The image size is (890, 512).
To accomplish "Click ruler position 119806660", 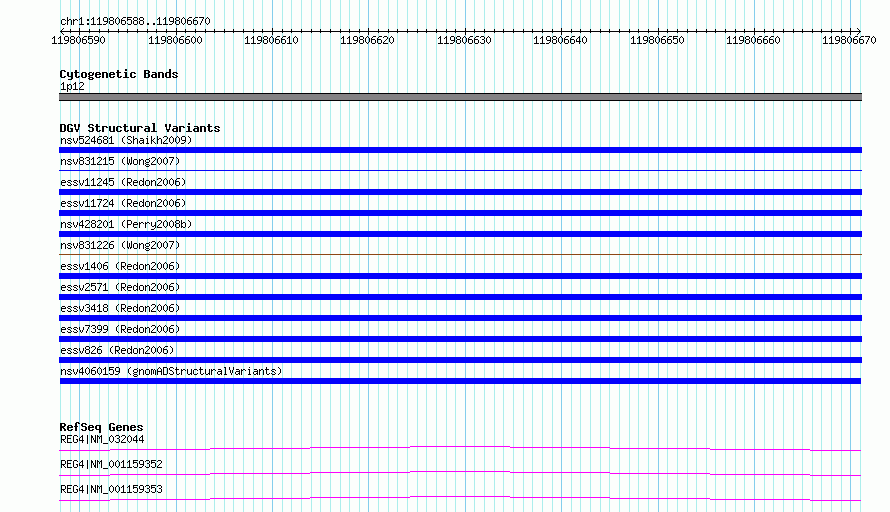I will point(753,40).
